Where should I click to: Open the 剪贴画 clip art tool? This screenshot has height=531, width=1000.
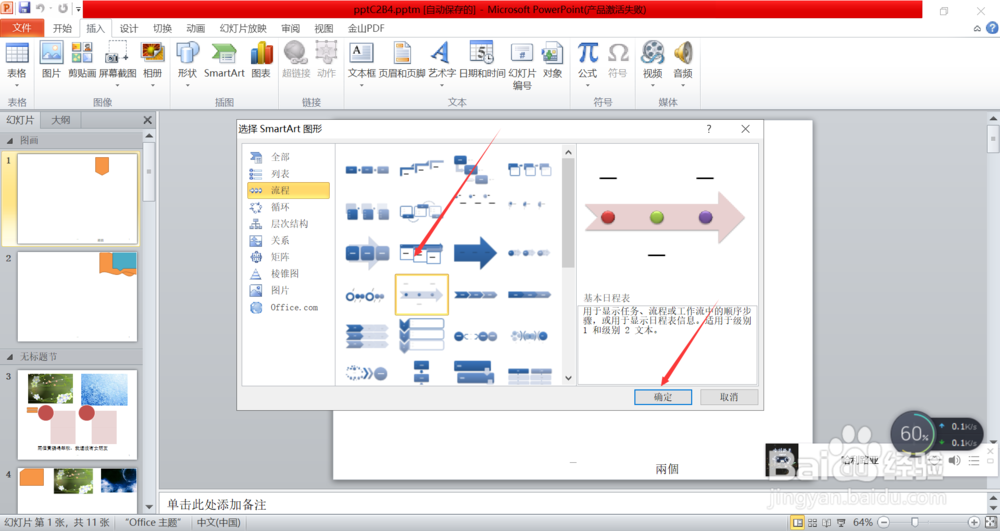82,60
